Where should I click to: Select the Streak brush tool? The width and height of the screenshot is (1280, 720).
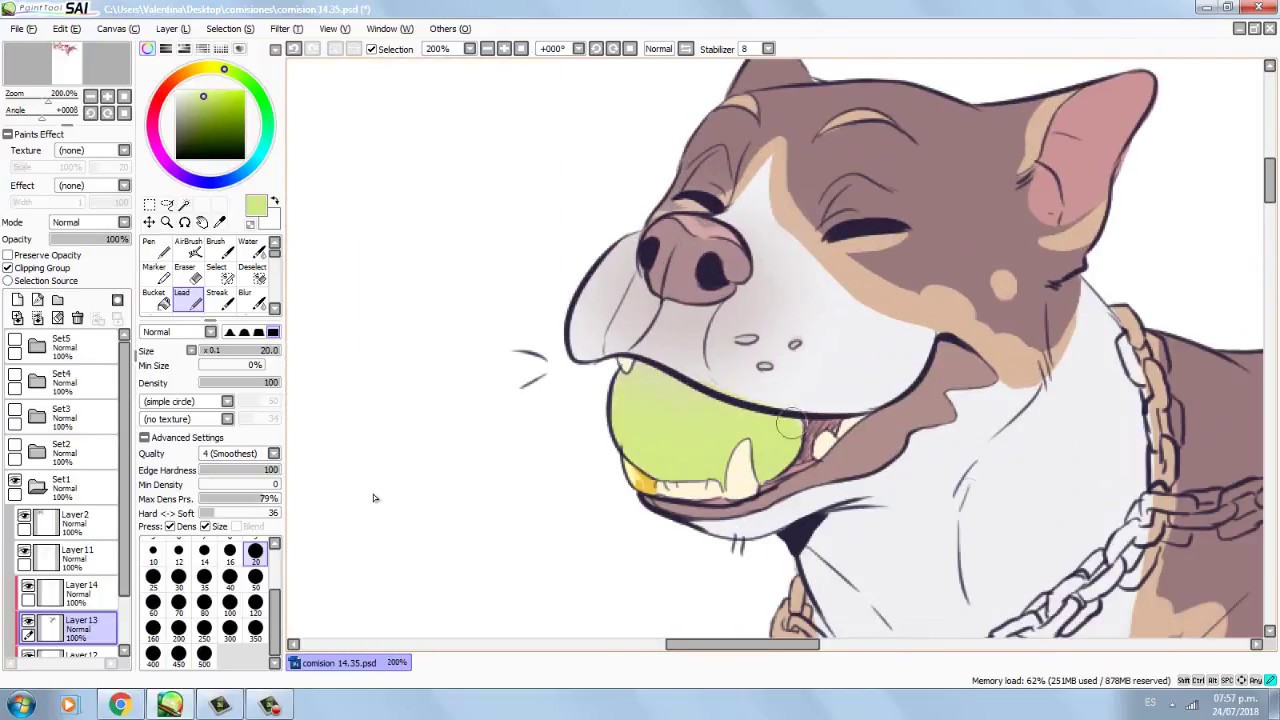click(218, 299)
